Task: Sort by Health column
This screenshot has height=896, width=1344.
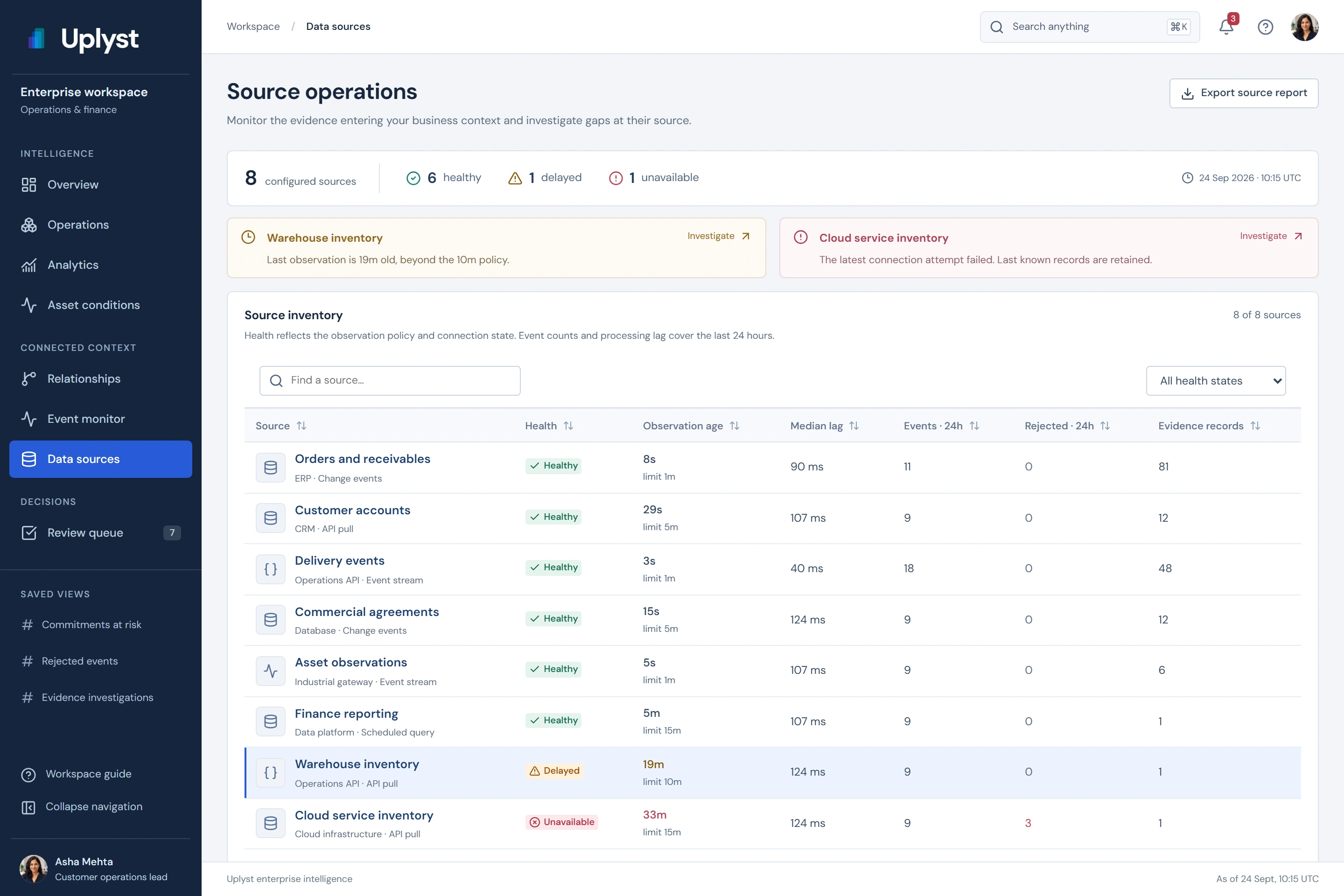Action: (x=549, y=426)
